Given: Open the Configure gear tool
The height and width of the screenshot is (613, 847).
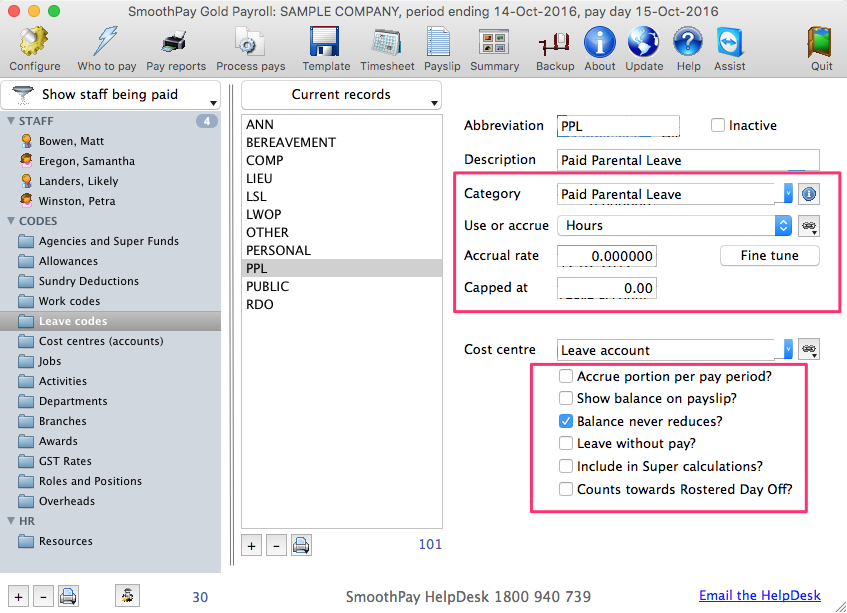Looking at the screenshot, I should [x=35, y=49].
